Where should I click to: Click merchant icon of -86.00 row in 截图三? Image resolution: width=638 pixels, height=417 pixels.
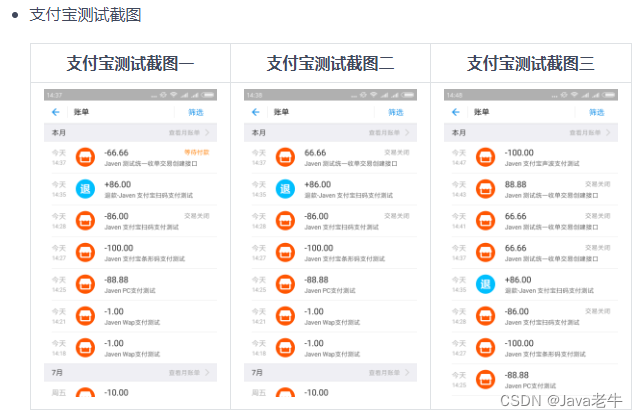[x=485, y=316]
